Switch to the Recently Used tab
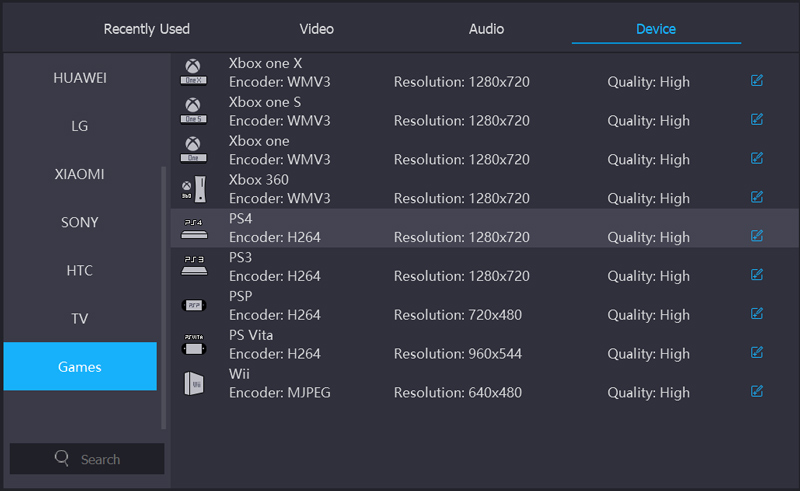800x491 pixels. 147,29
